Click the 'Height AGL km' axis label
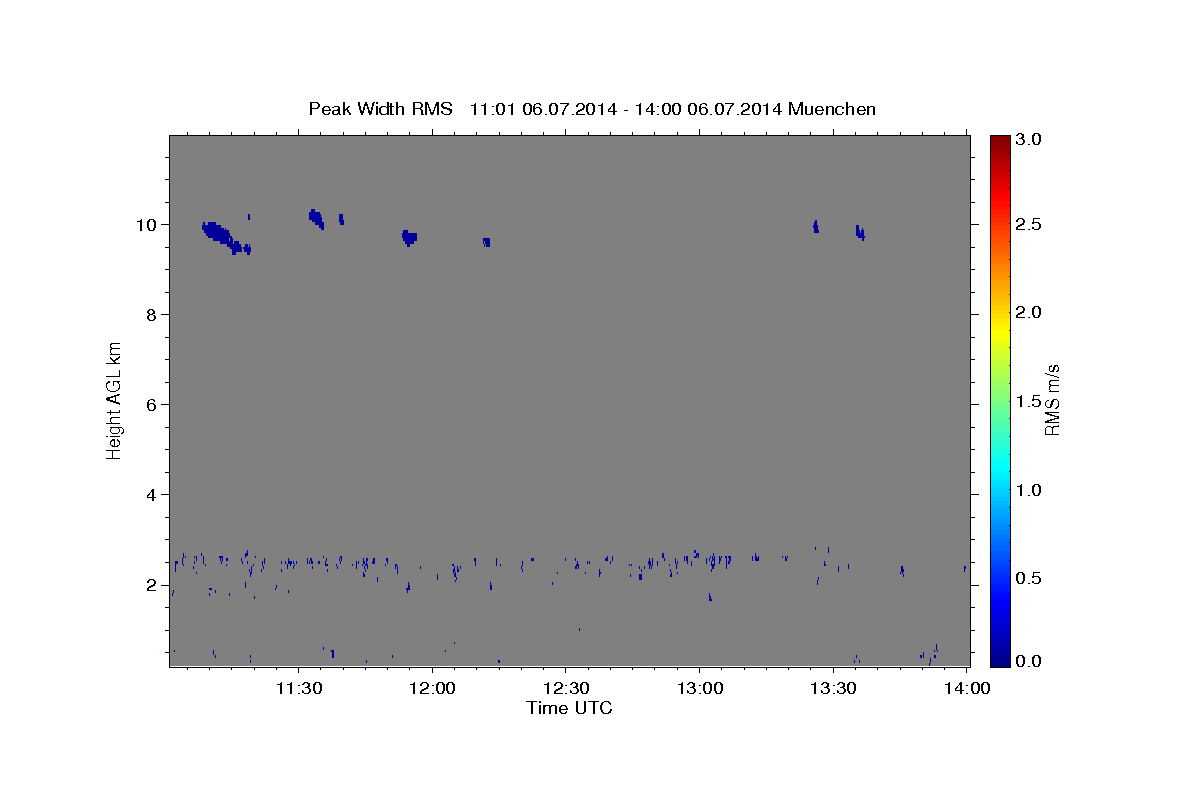The width and height of the screenshot is (1200, 800). pos(115,400)
